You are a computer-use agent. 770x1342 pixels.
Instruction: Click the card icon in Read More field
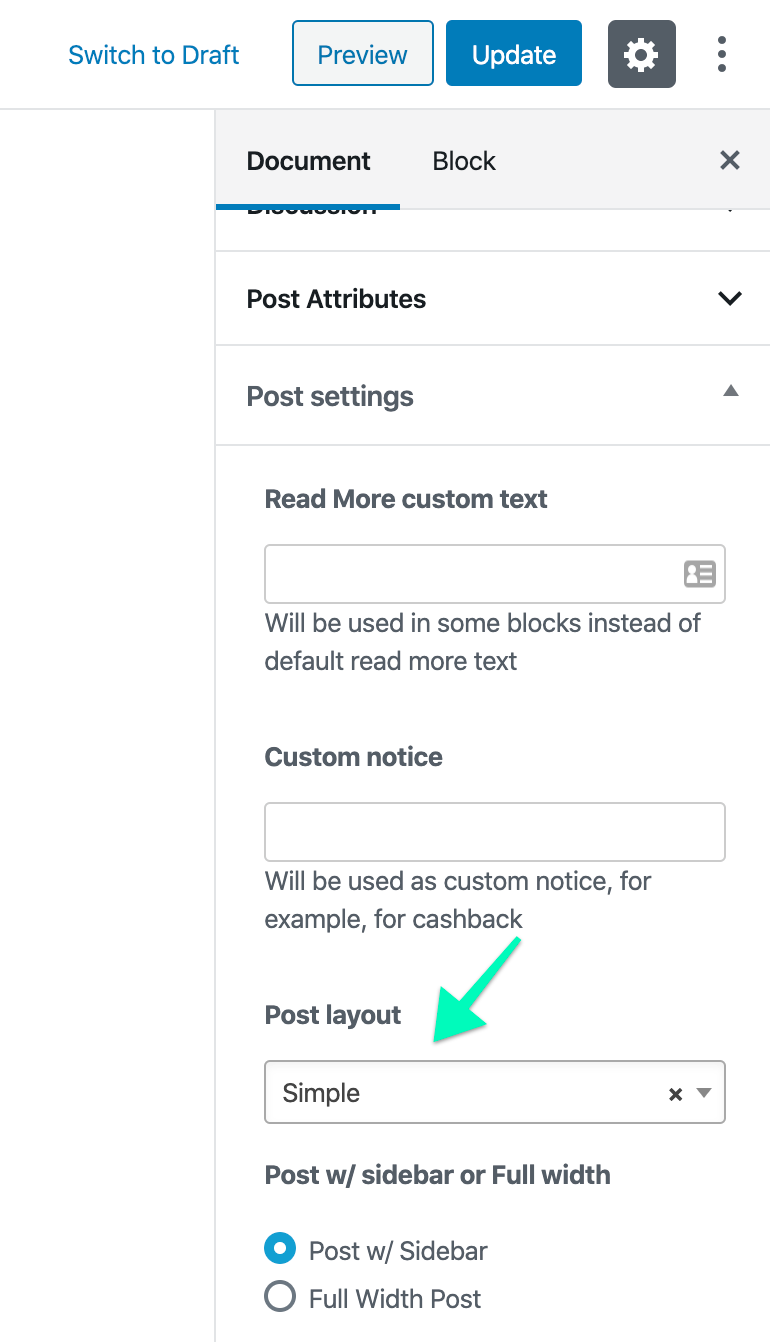pyautogui.click(x=699, y=573)
